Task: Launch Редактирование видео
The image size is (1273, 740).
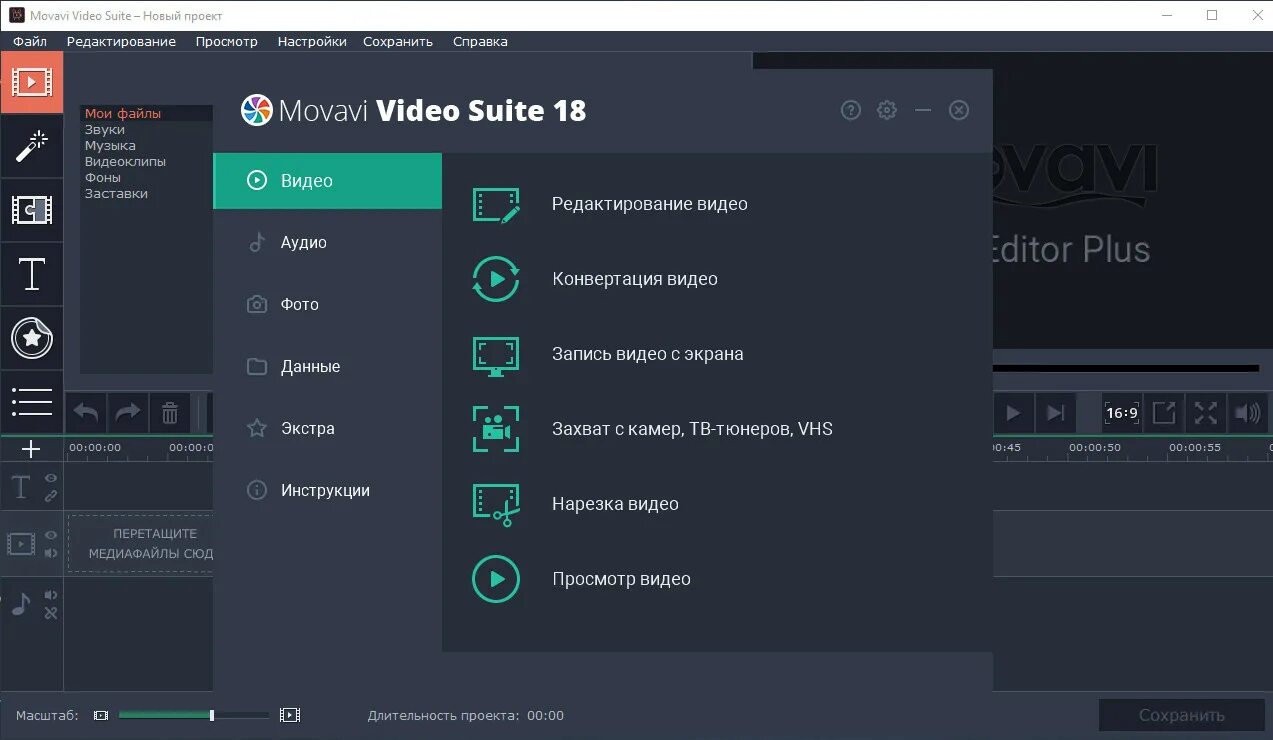Action: [x=650, y=204]
